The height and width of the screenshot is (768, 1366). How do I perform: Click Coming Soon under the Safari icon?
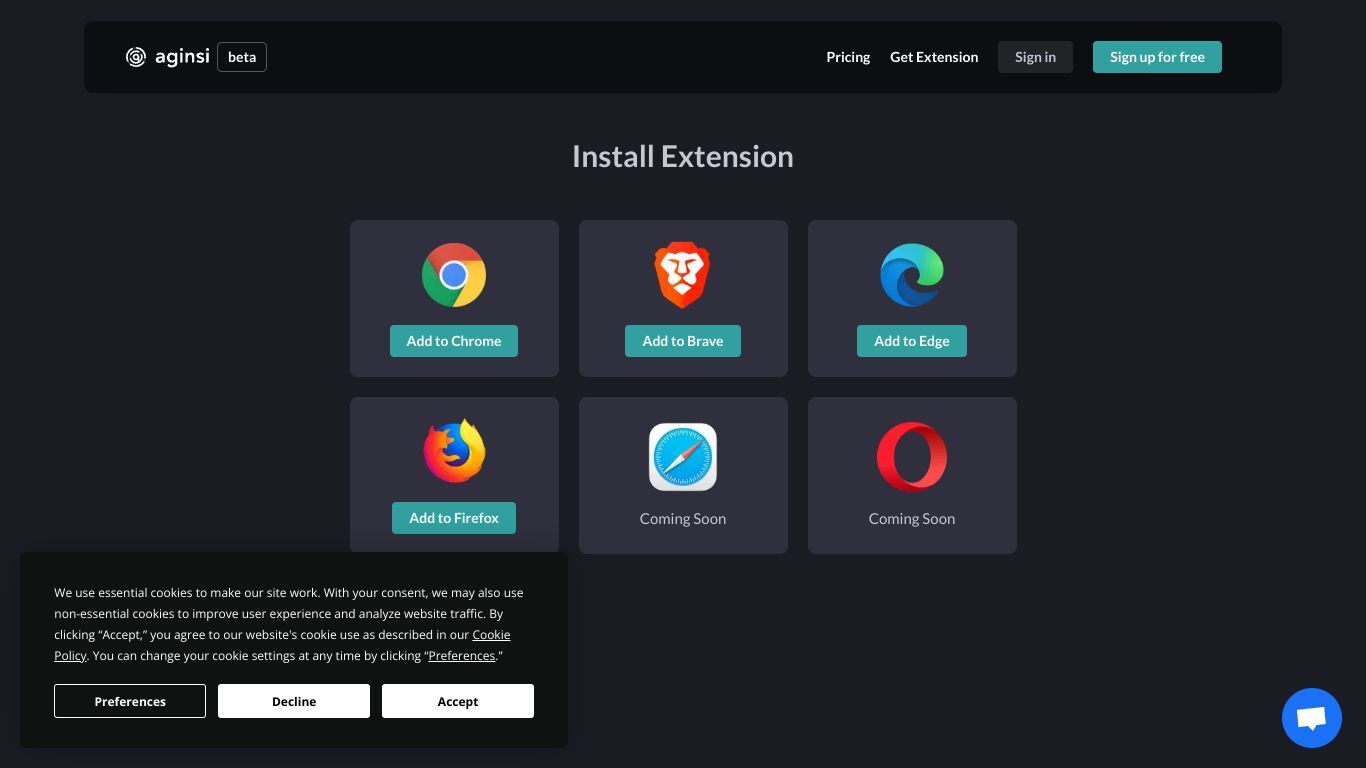683,518
